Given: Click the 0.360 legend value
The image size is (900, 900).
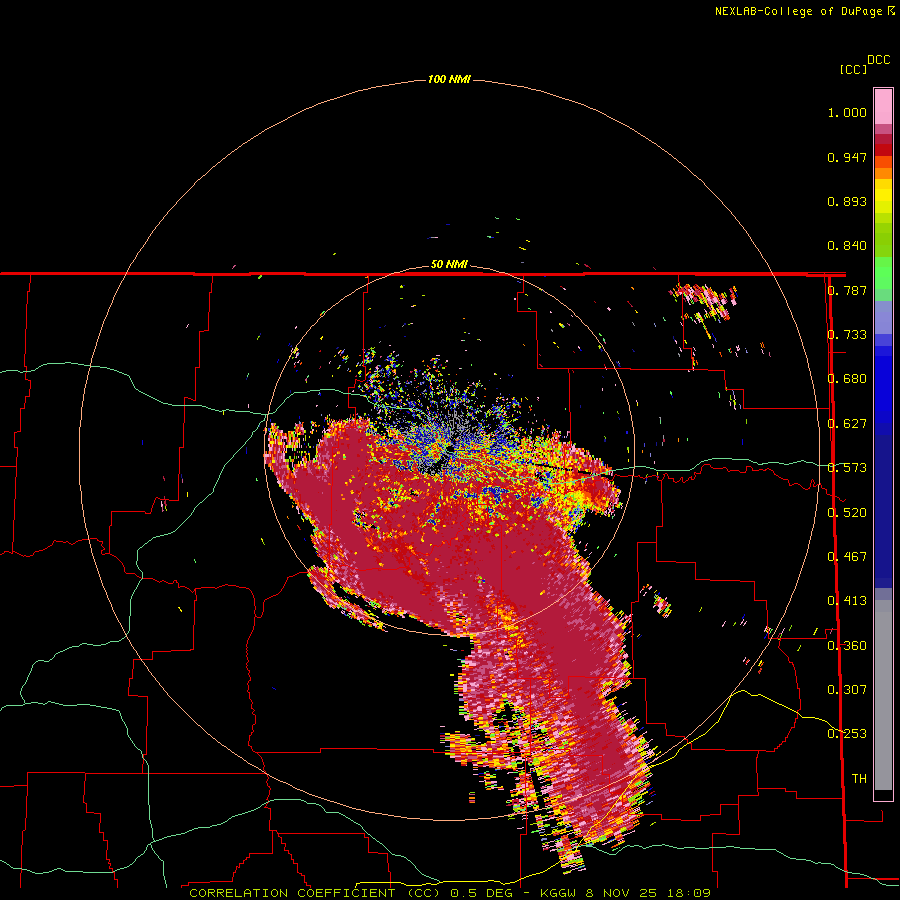Looking at the screenshot, I should click(847, 646).
